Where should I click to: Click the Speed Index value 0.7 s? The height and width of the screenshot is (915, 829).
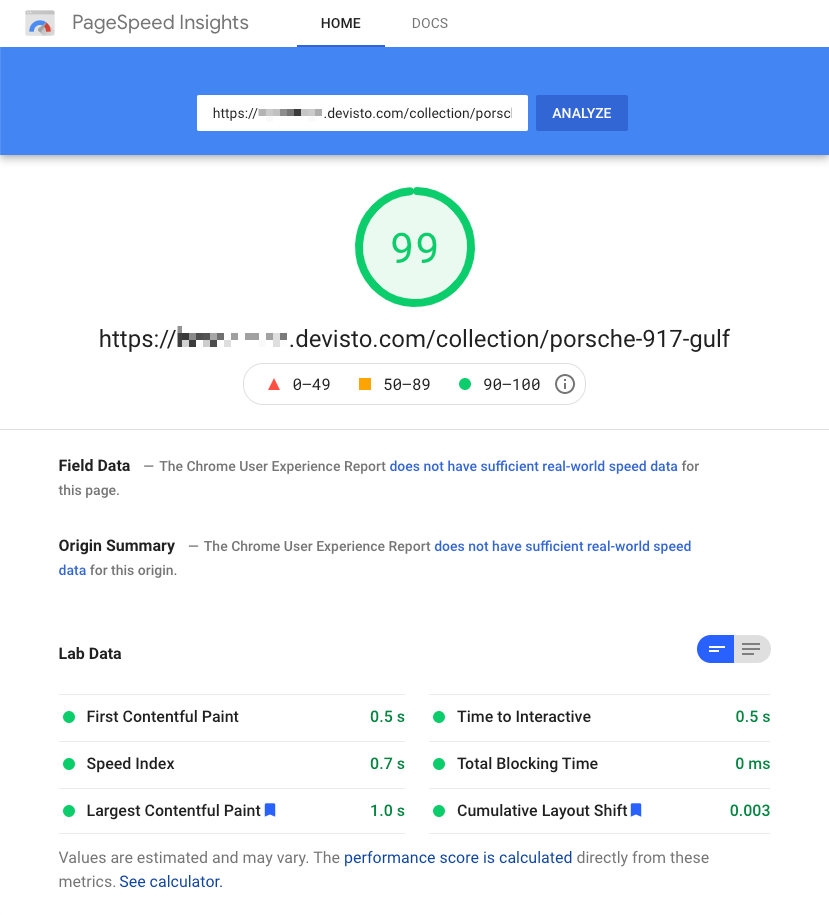point(387,764)
